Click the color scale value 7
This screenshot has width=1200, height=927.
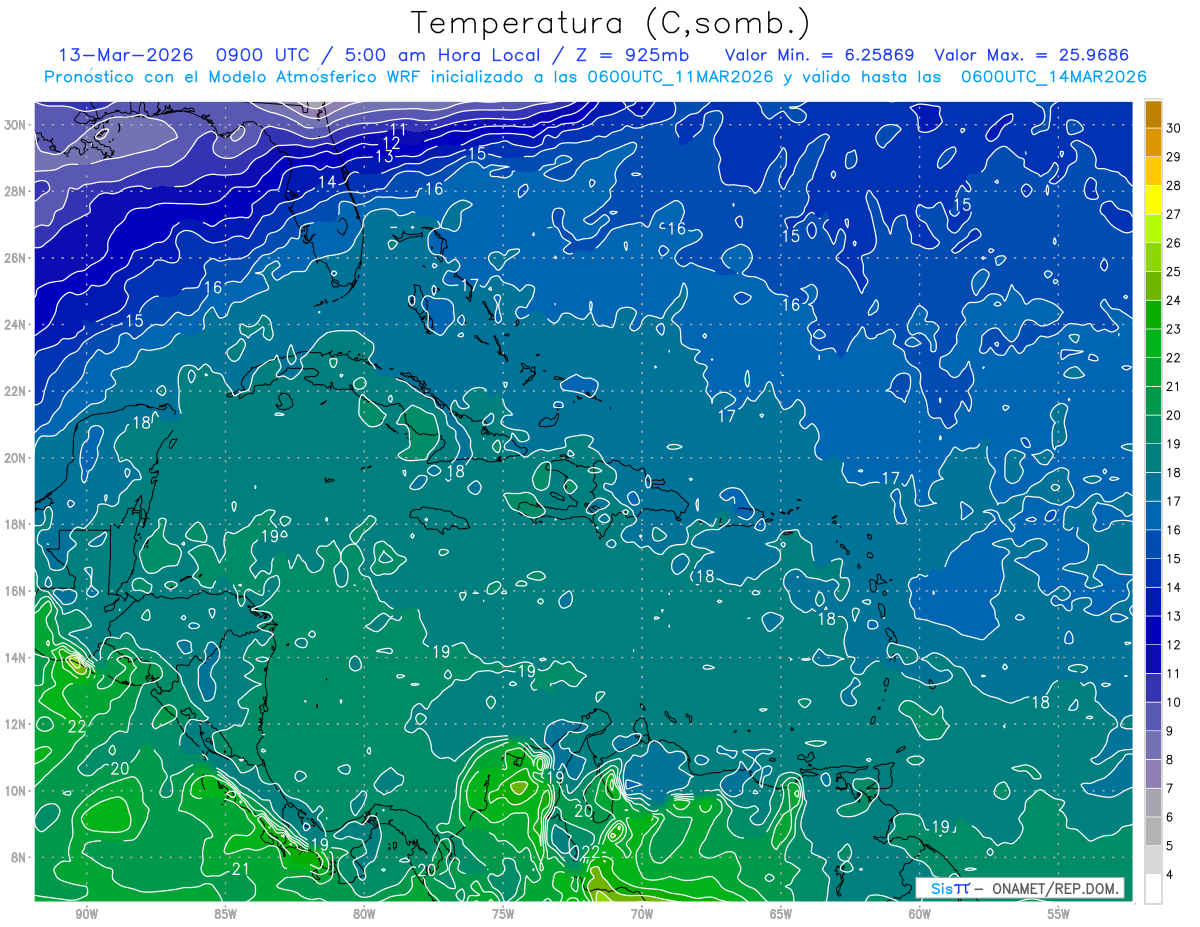click(1171, 788)
